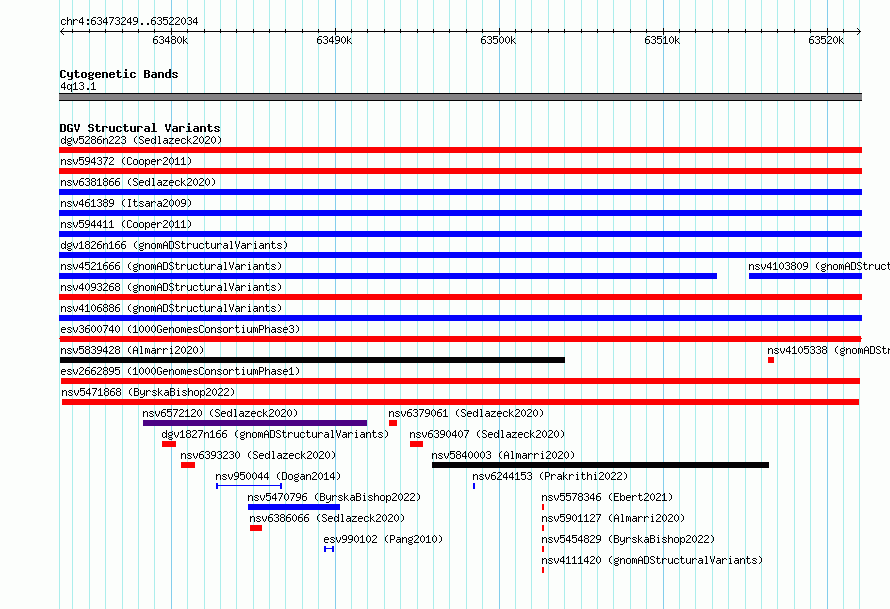Open the nsv5901127 (Almarri2020) label
Image resolution: width=890 pixels, height=609 pixels.
tap(613, 518)
